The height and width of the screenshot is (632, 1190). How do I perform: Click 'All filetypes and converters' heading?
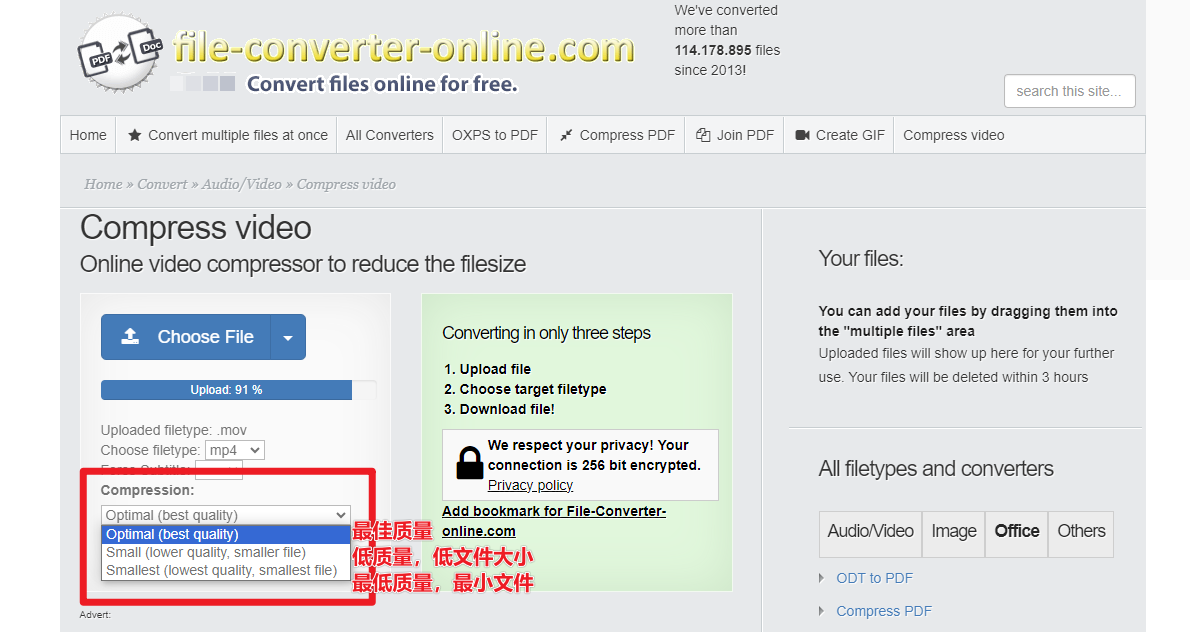click(x=936, y=469)
